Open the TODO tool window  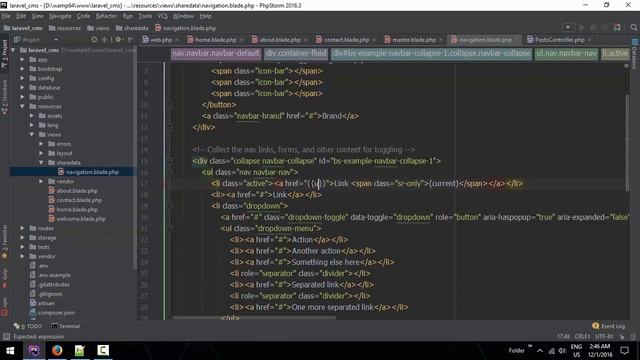(x=28, y=326)
